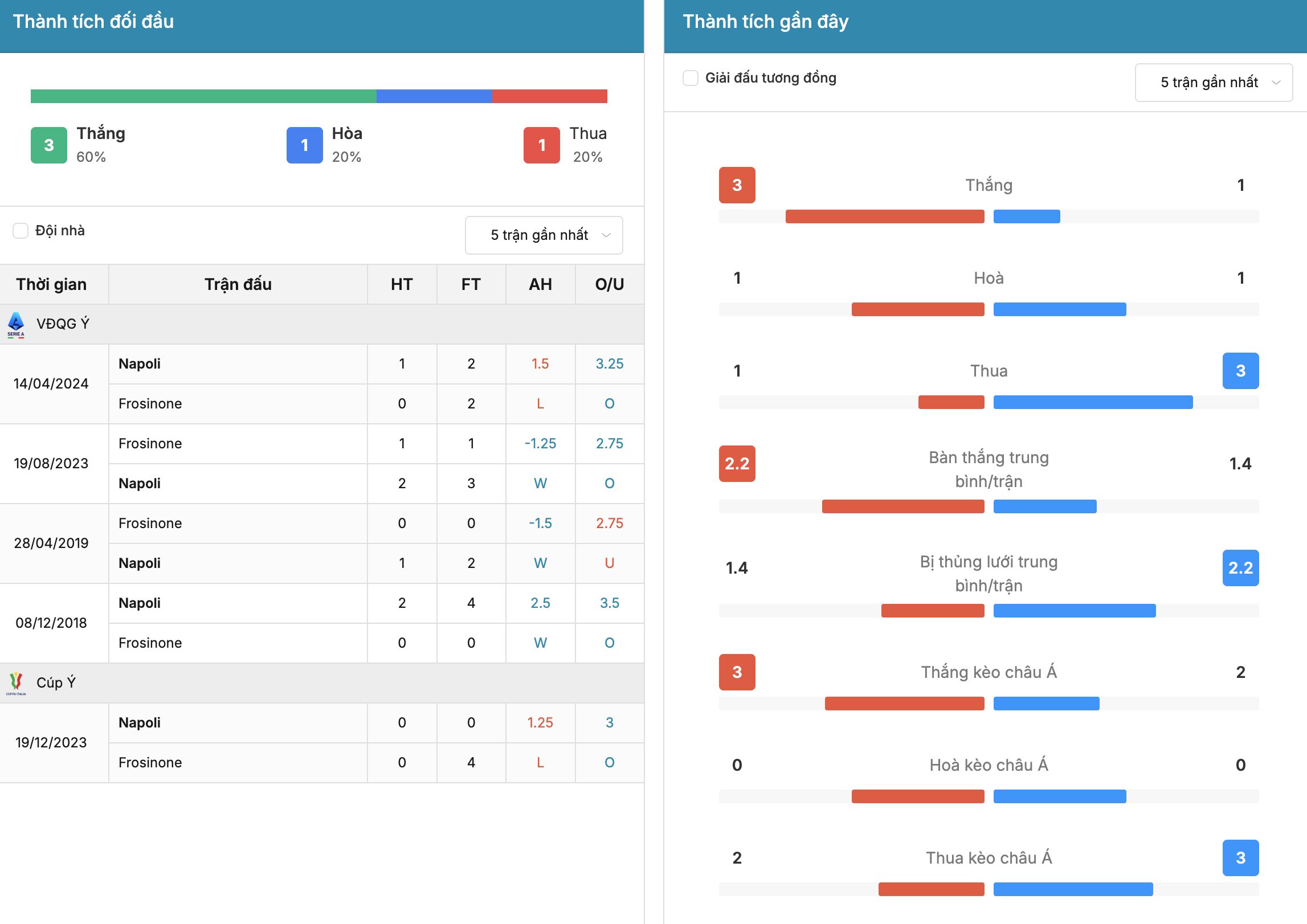This screenshot has width=1307, height=924.
Task: Click the AH column header
Action: (x=540, y=284)
